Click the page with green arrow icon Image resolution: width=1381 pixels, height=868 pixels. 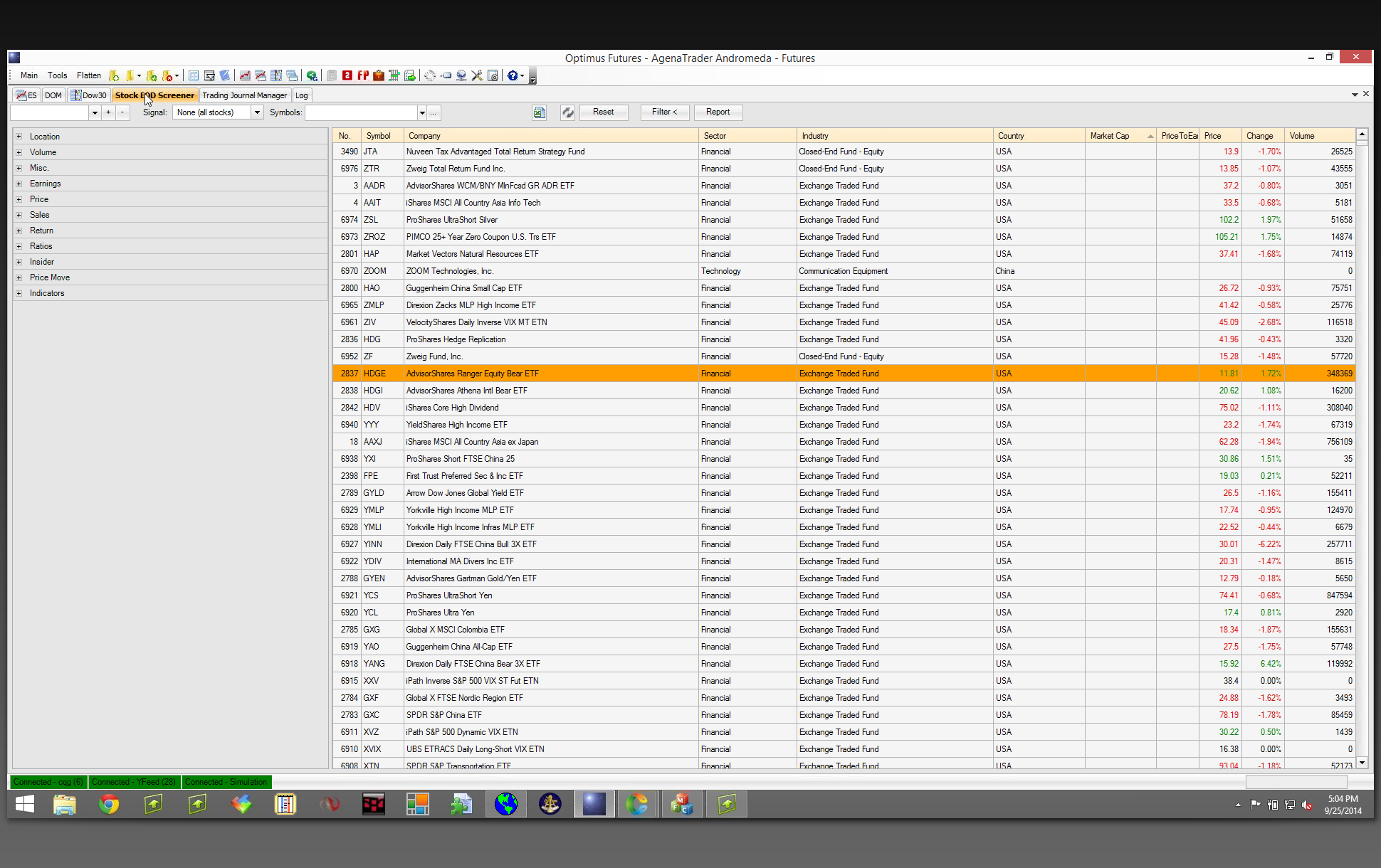[410, 75]
